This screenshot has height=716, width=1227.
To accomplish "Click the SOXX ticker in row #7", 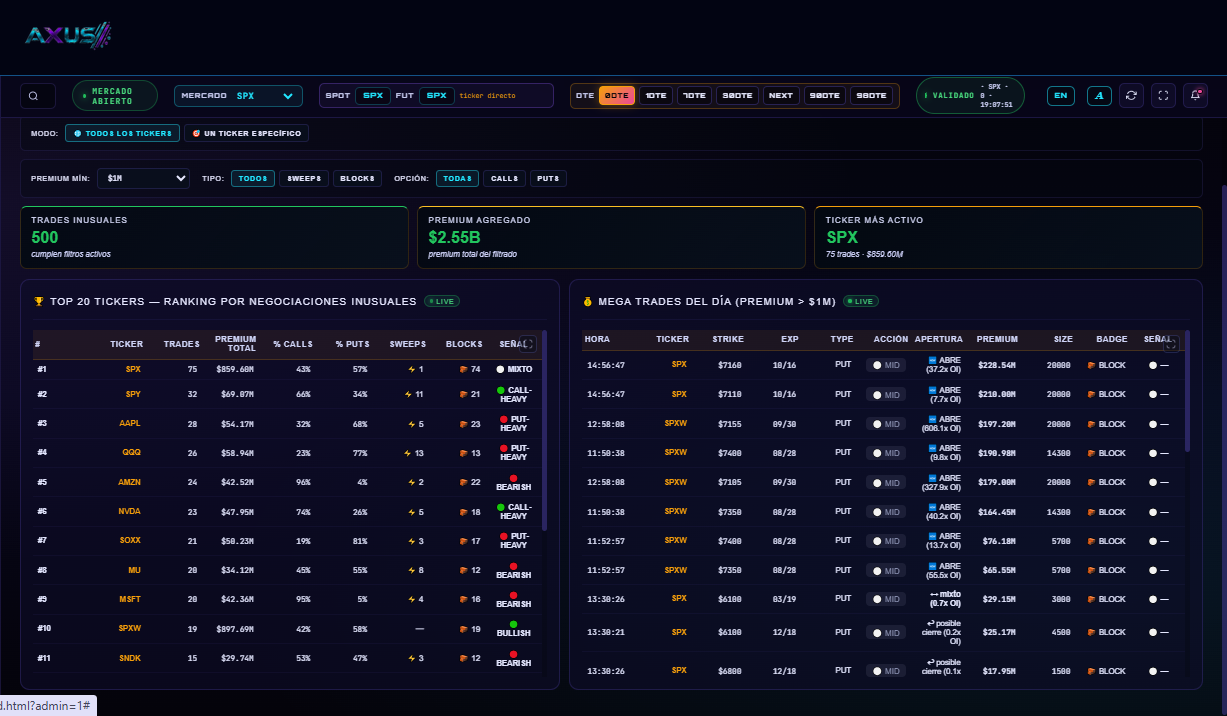I will click(130, 541).
